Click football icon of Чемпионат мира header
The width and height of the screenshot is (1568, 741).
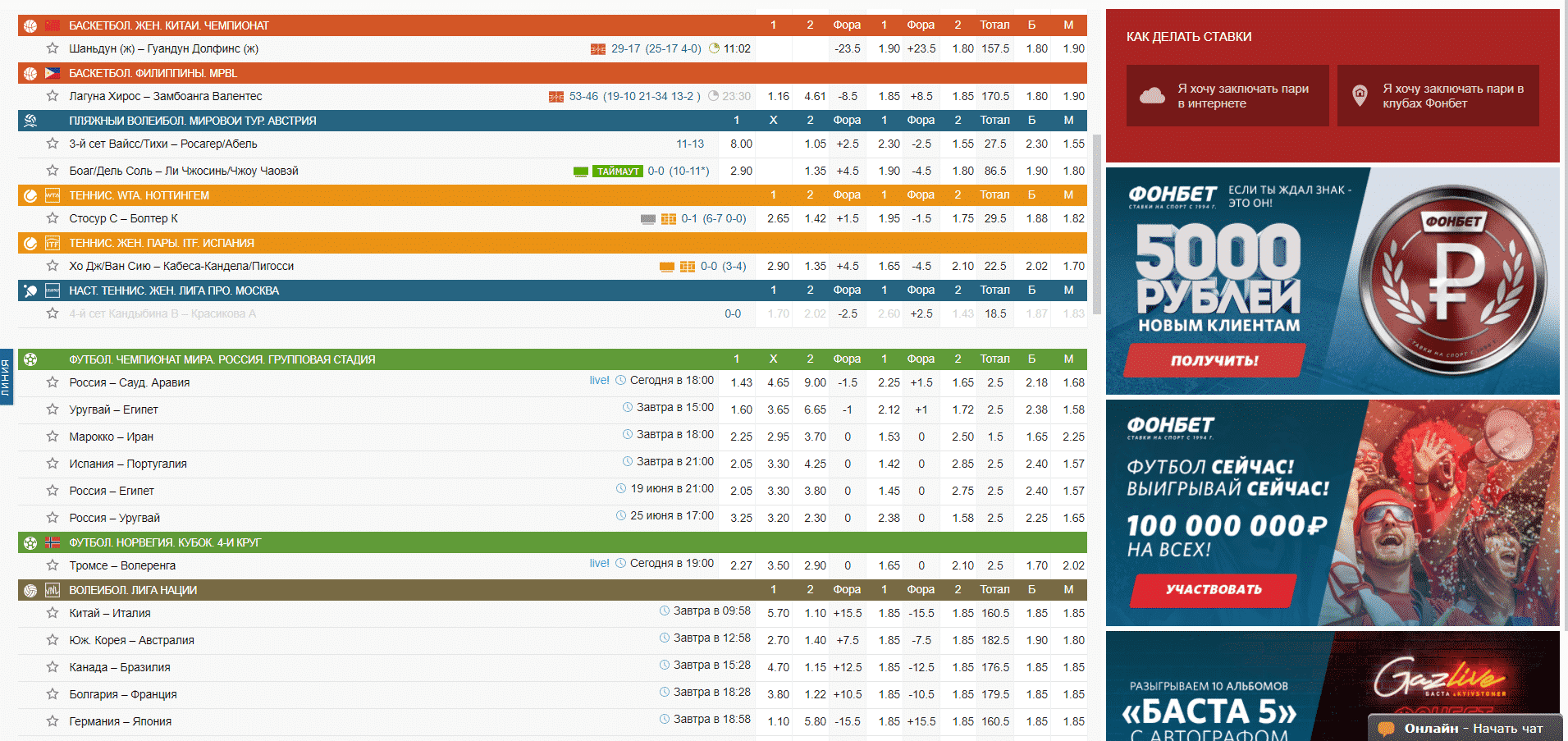click(x=30, y=359)
